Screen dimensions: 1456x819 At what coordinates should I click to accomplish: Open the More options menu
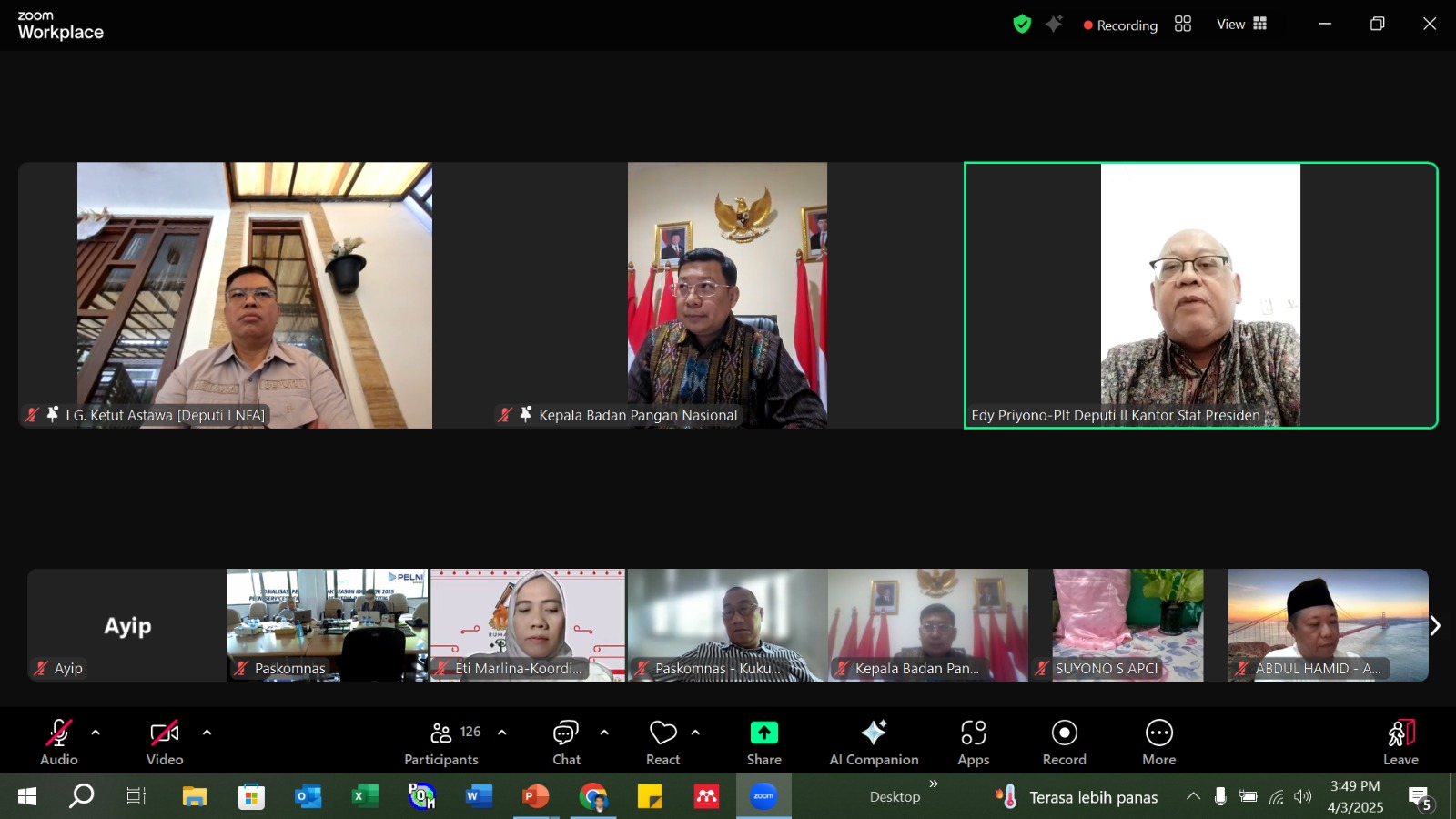(x=1158, y=742)
